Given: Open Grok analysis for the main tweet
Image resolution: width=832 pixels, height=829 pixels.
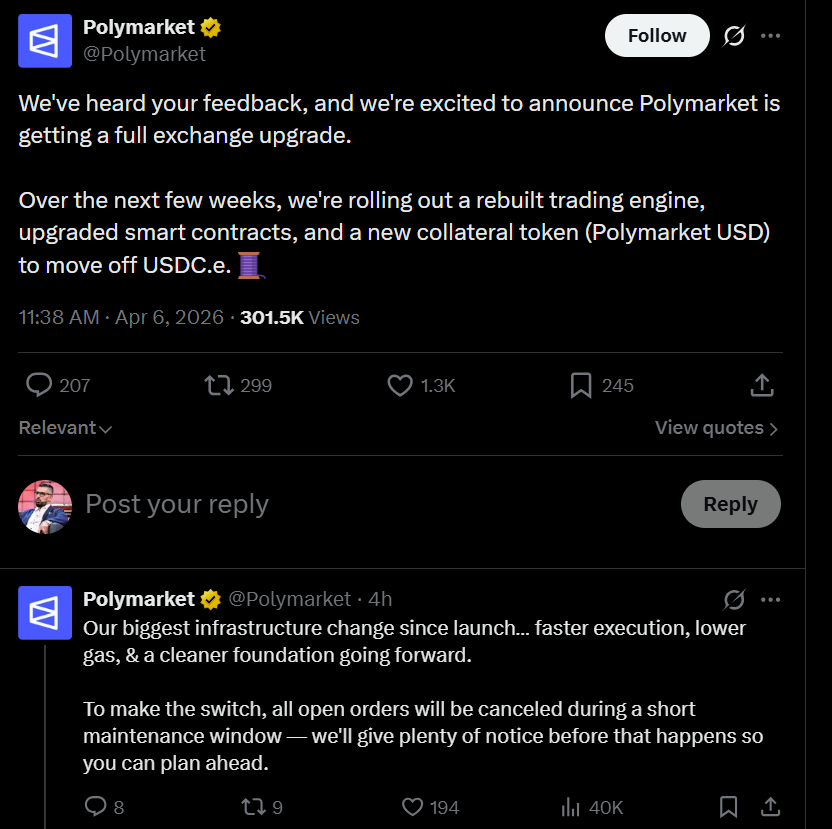Looking at the screenshot, I should [734, 35].
